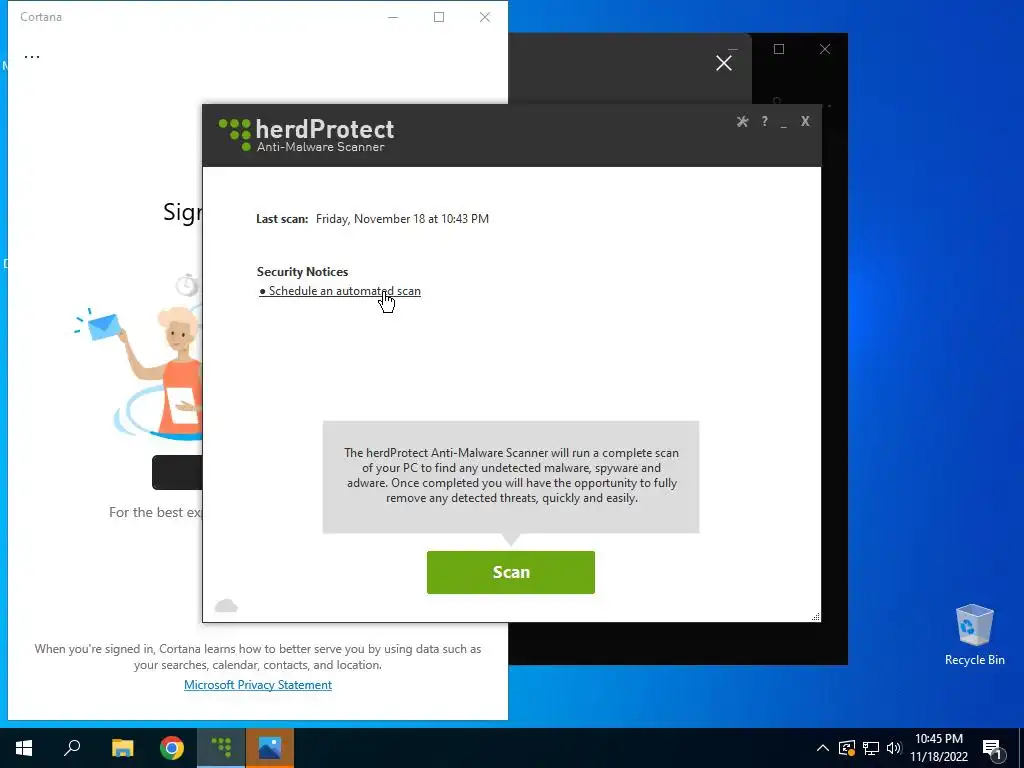Viewport: 1024px width, 768px height.
Task: Click Cortana's dark sign-in button
Action: tap(177, 472)
